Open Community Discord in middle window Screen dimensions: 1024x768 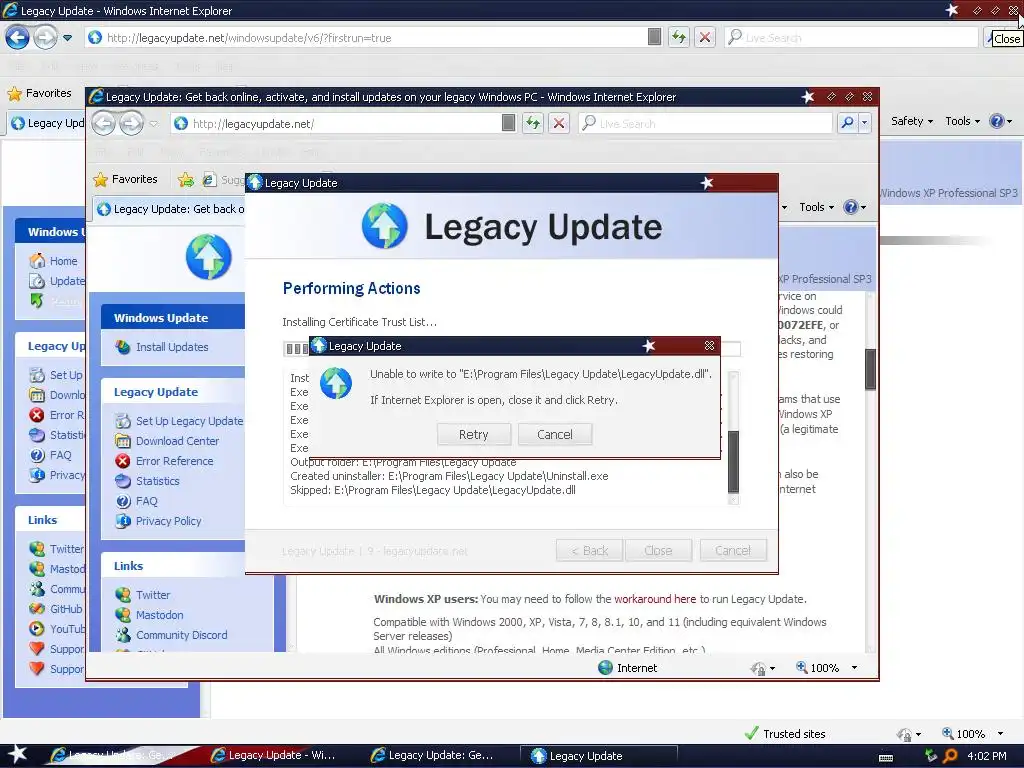181,635
